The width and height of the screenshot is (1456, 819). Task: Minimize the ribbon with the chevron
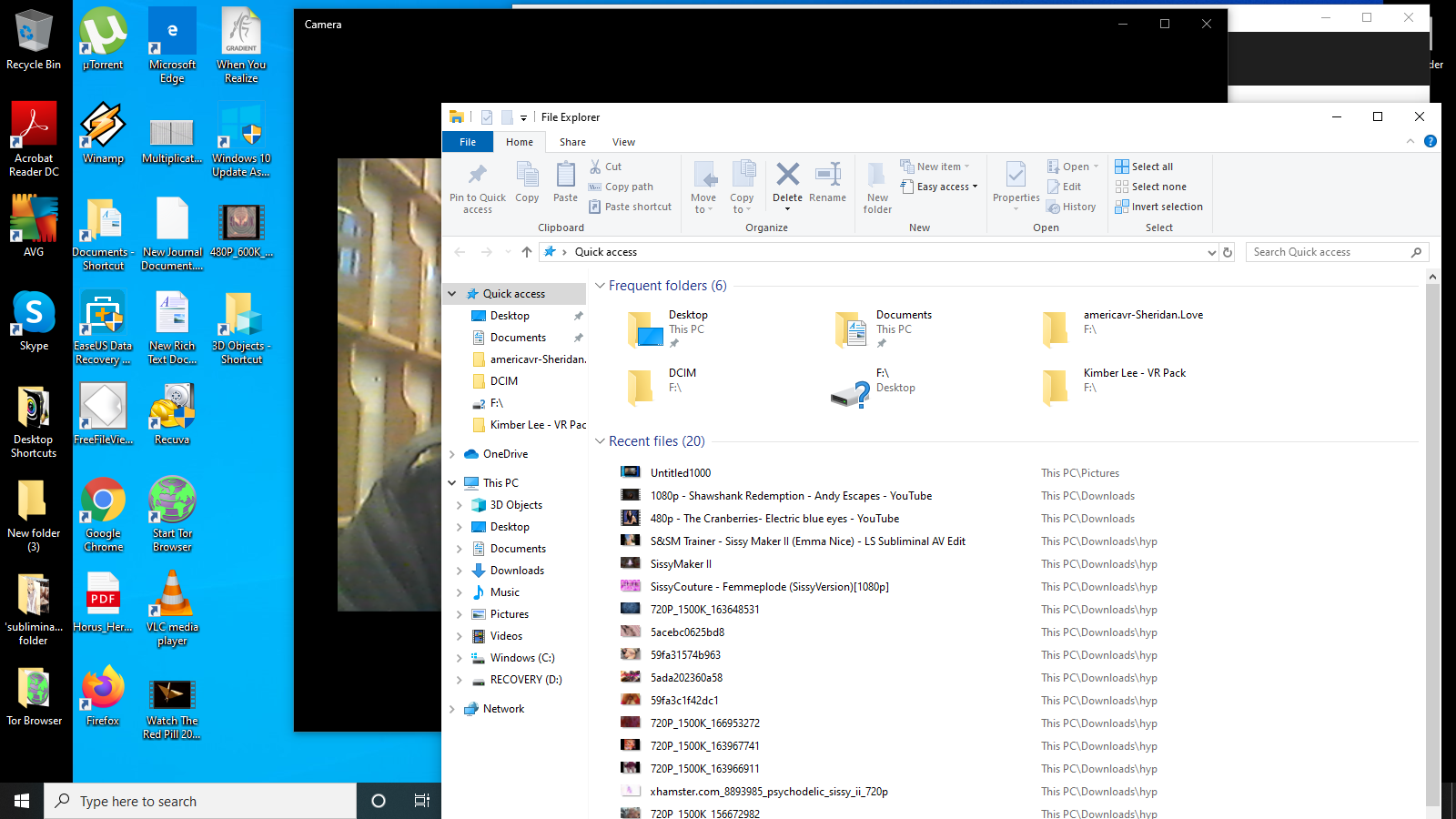point(1410,141)
